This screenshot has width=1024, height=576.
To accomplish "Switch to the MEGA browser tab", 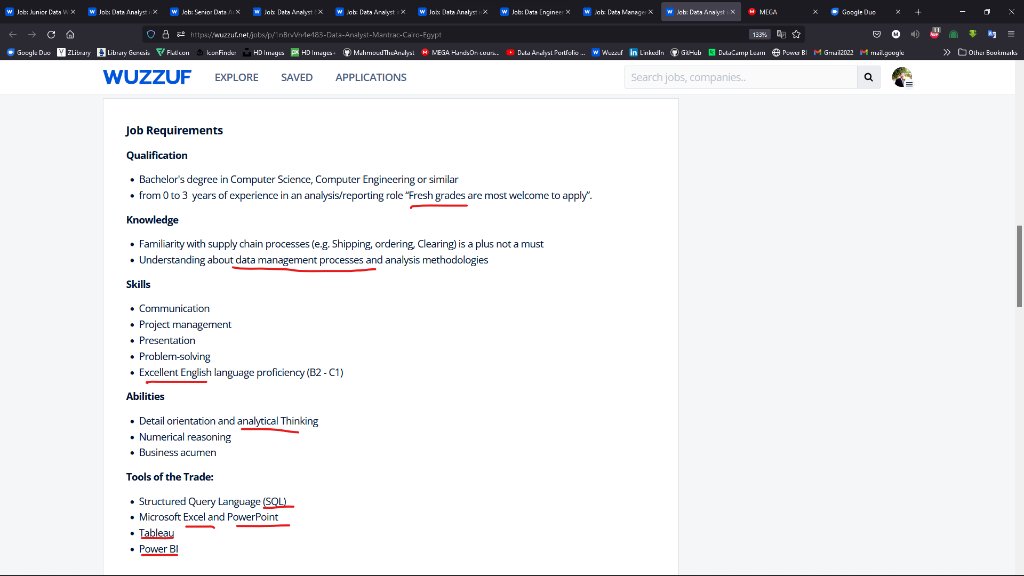I will click(782, 12).
